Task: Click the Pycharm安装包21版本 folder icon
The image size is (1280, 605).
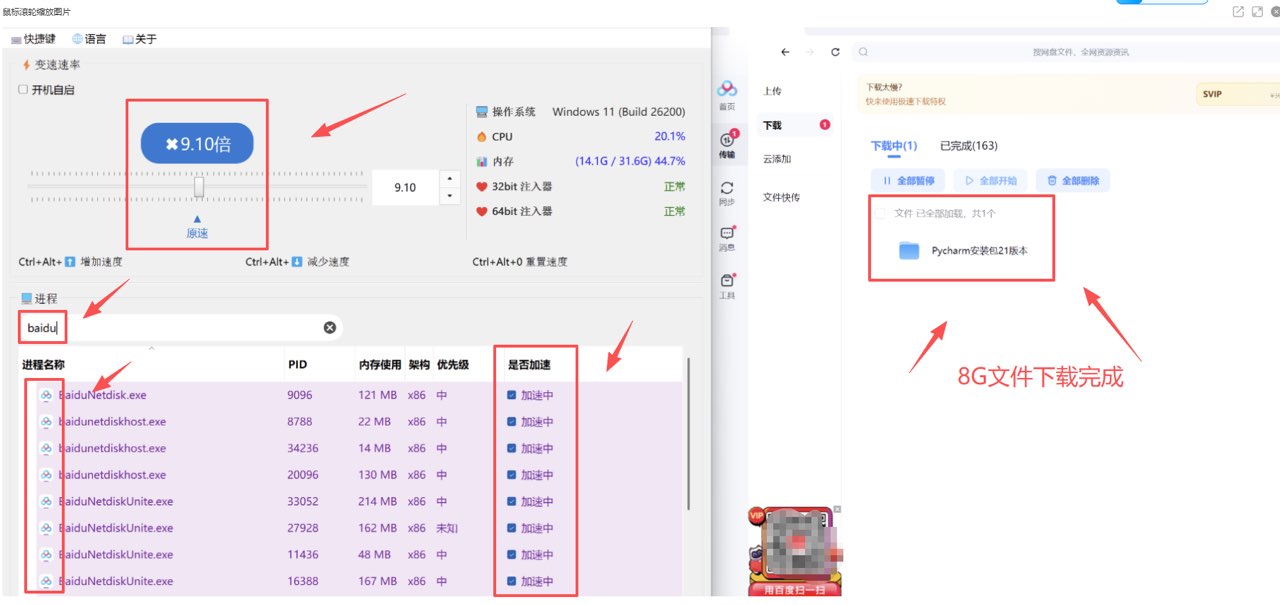Action: (x=908, y=251)
